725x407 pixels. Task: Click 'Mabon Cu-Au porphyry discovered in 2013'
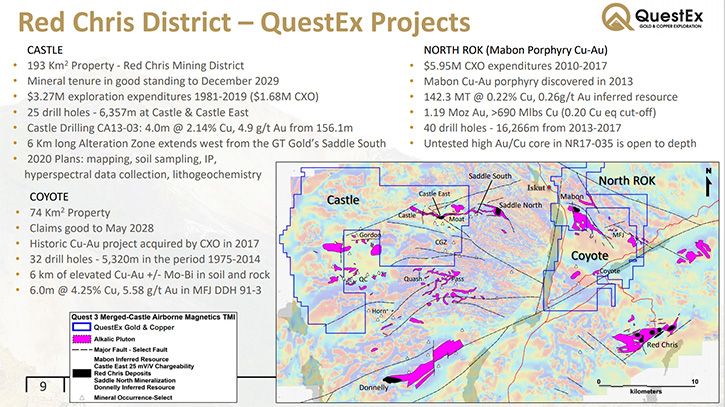528,81
